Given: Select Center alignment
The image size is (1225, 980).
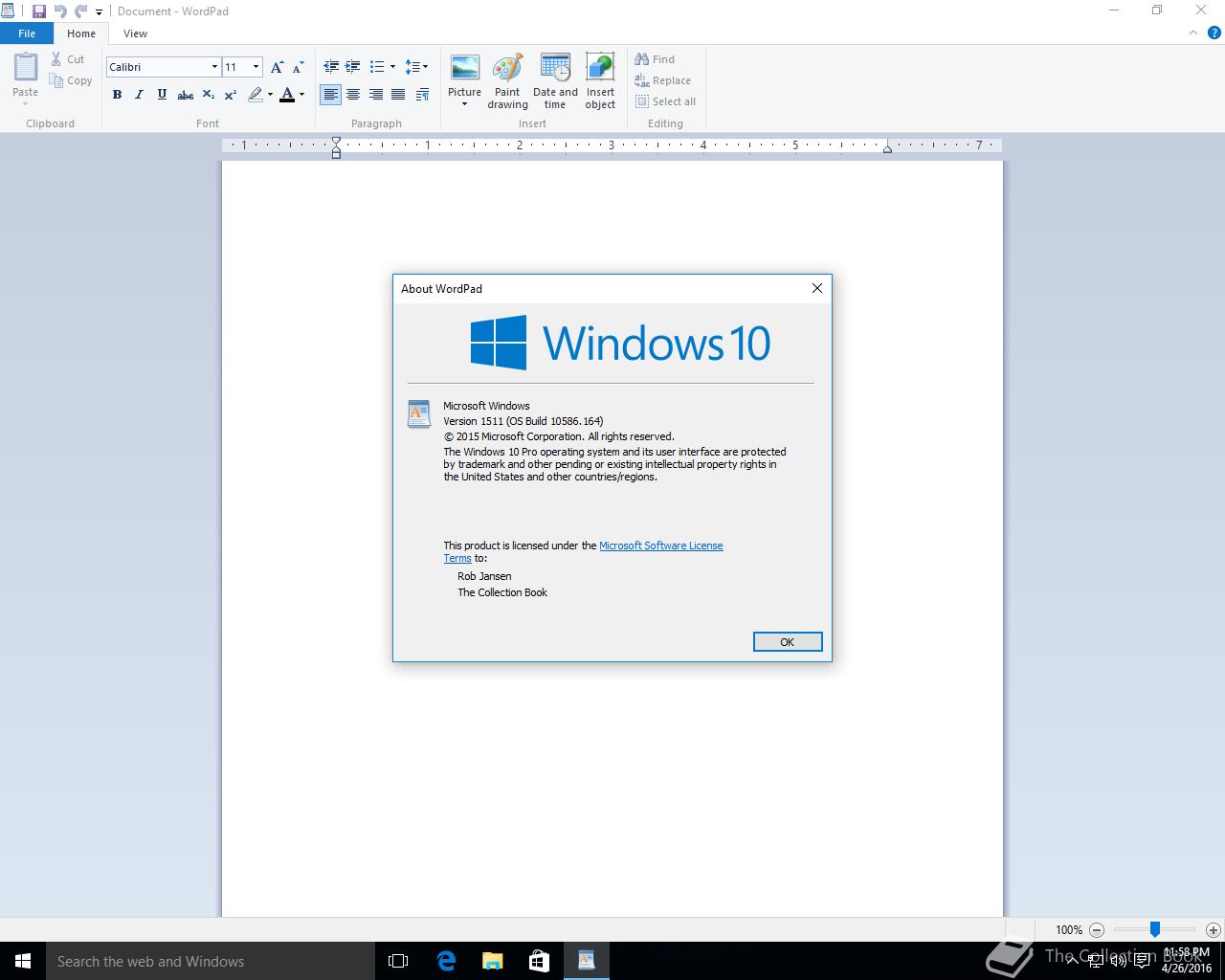Looking at the screenshot, I should (353, 95).
